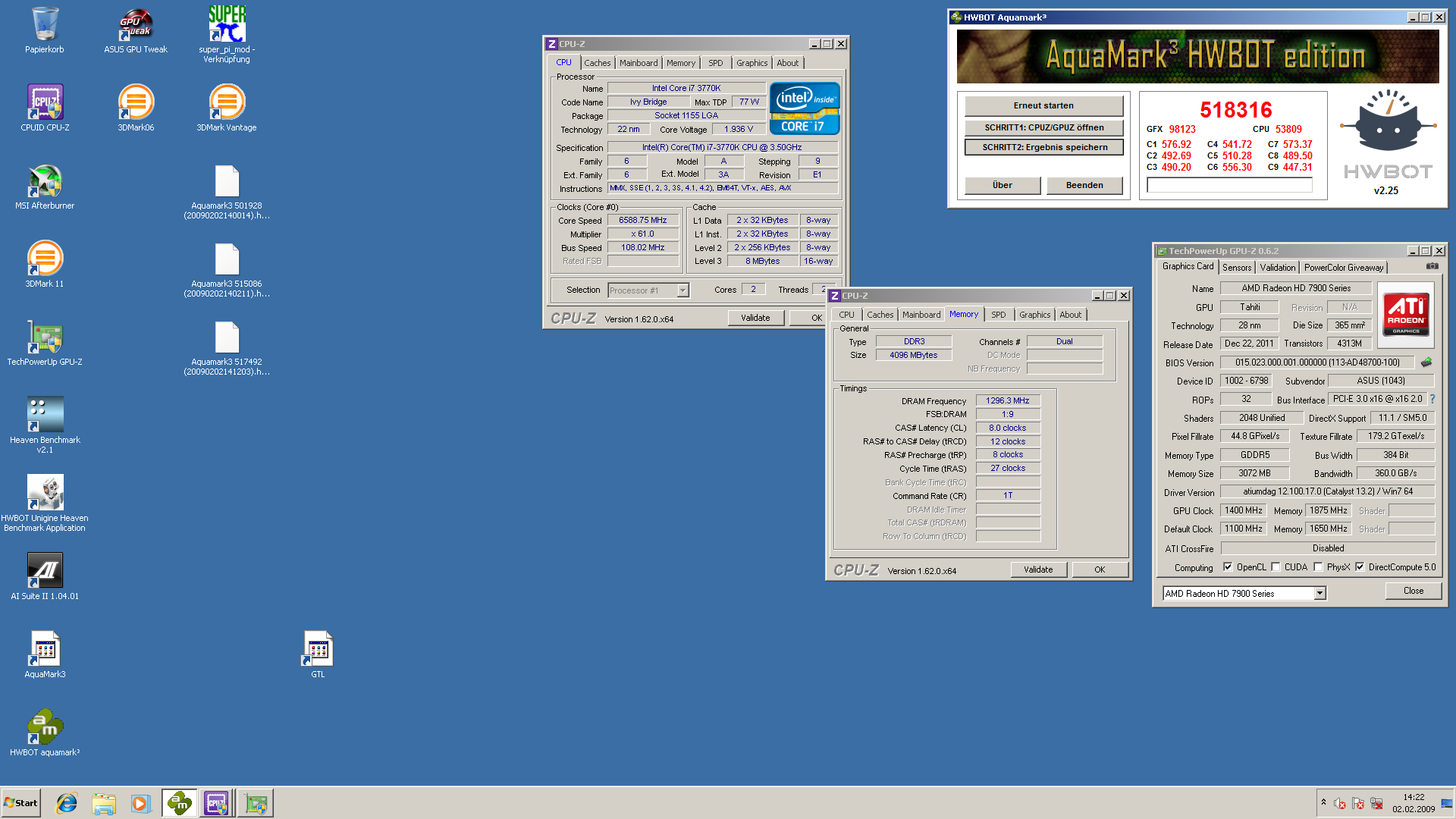1456x819 pixels.
Task: Click Aquamark total score 518316
Action: click(x=1236, y=110)
